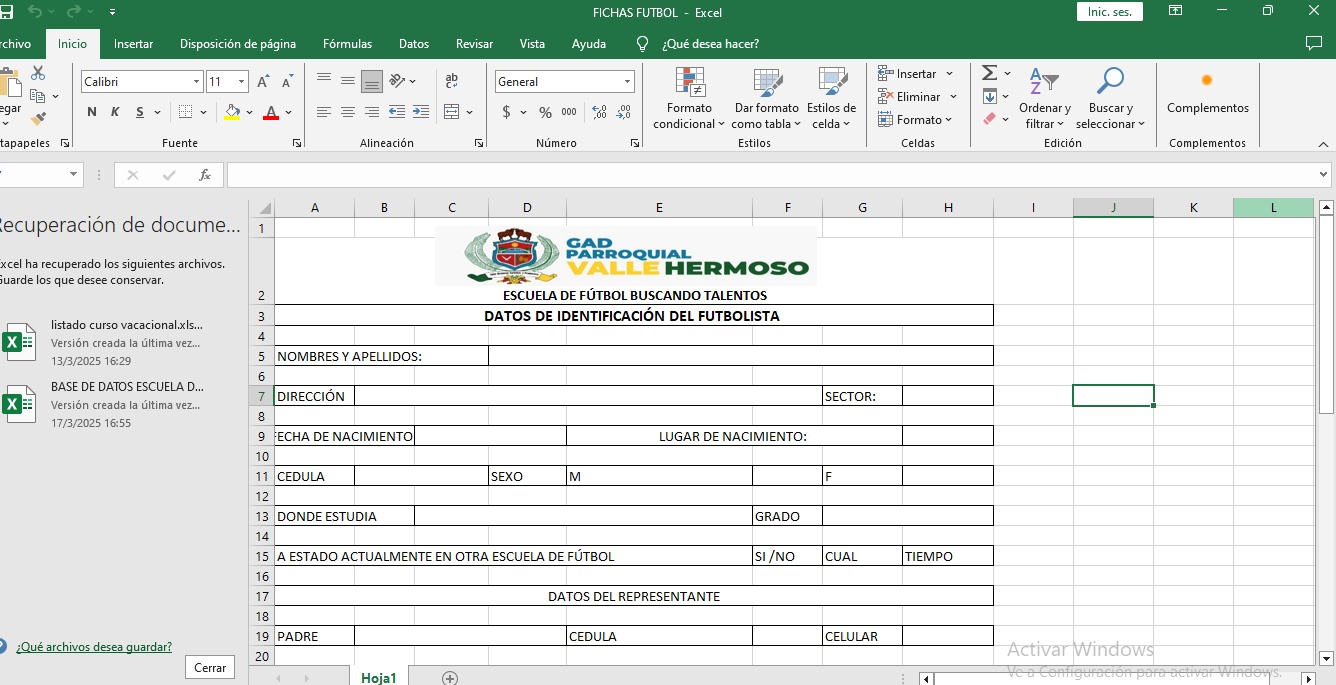Open the Calibri font name dropdown
The image size is (1336, 685).
pos(196,82)
